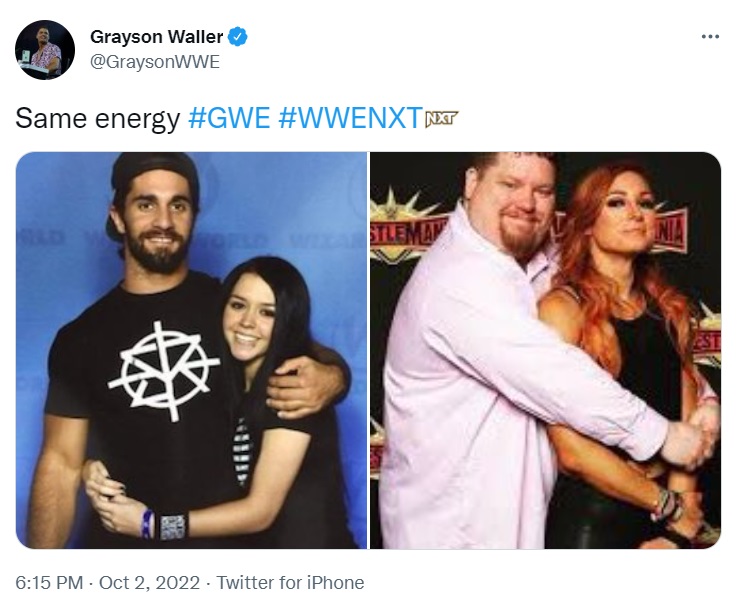
Task: Click the Grayson Waller display name
Action: coord(156,37)
